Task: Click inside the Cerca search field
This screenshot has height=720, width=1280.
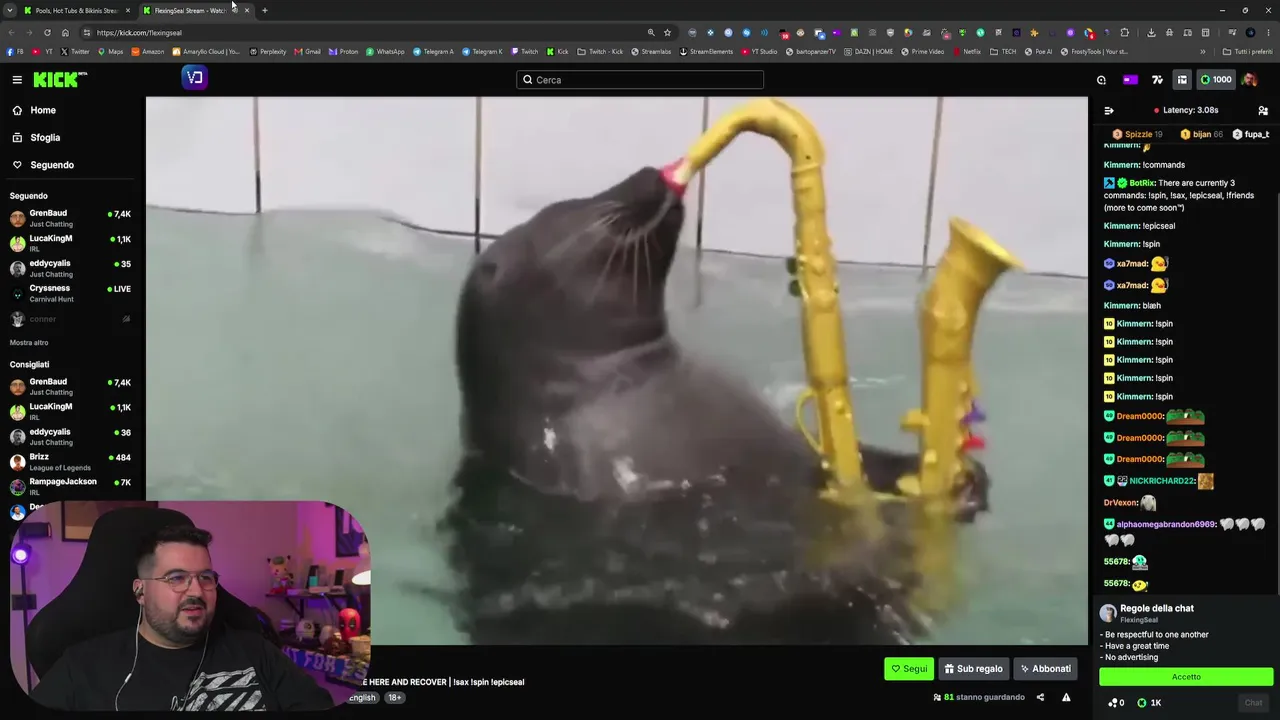Action: point(640,80)
